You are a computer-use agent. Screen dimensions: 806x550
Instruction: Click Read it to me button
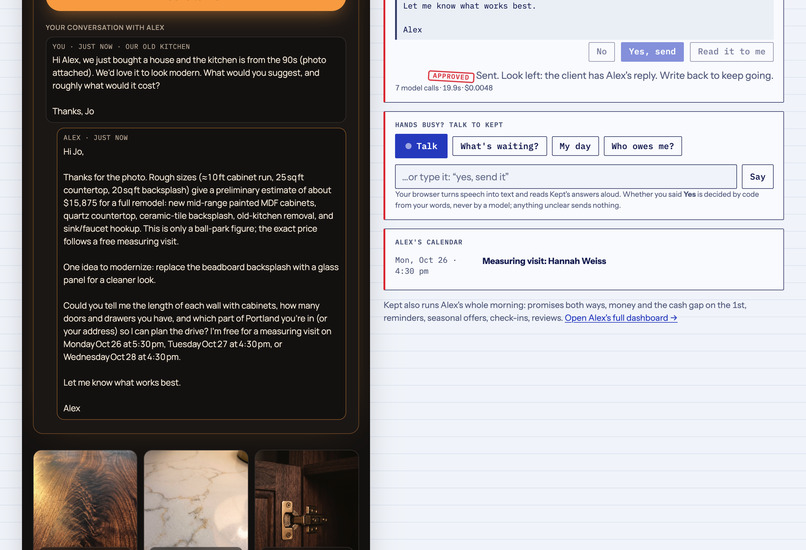coord(731,51)
